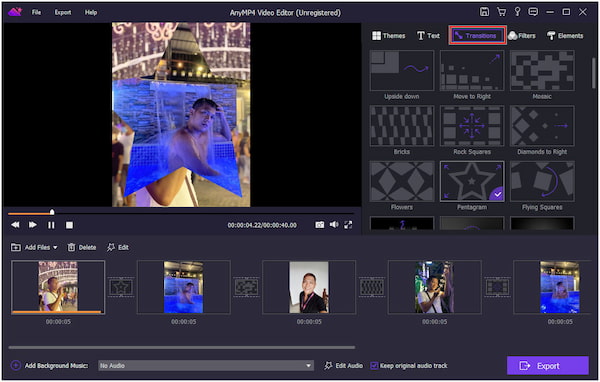
Task: Open the feedback chat icon
Action: pyautogui.click(x=533, y=12)
